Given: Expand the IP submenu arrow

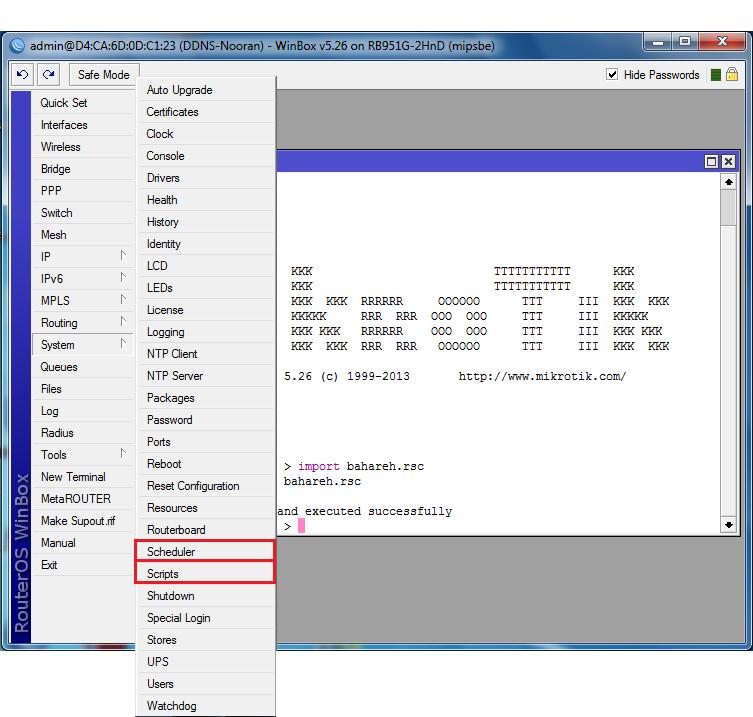Looking at the screenshot, I should click(123, 255).
